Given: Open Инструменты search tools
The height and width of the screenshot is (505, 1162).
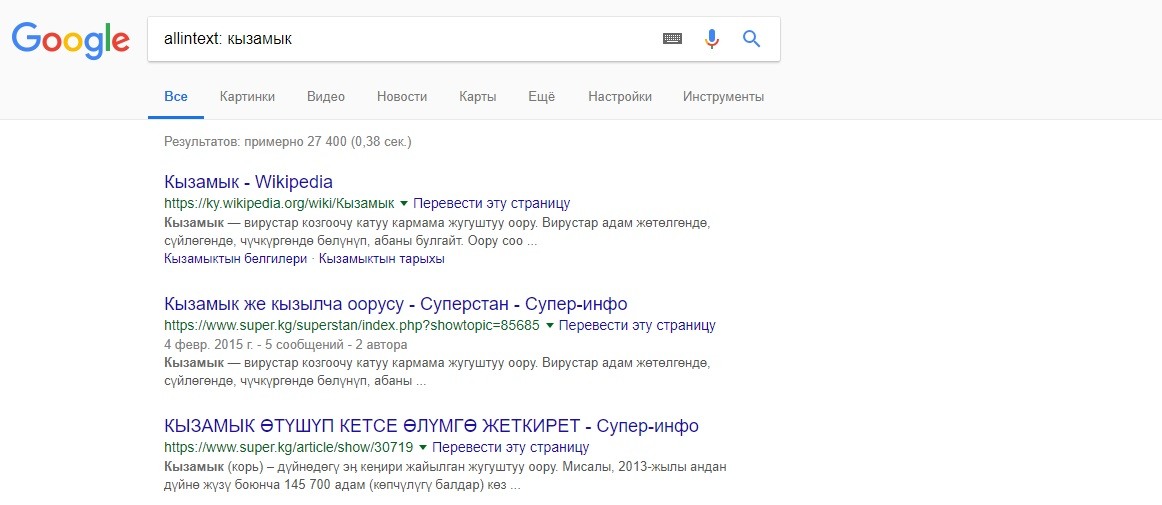Looking at the screenshot, I should point(723,97).
